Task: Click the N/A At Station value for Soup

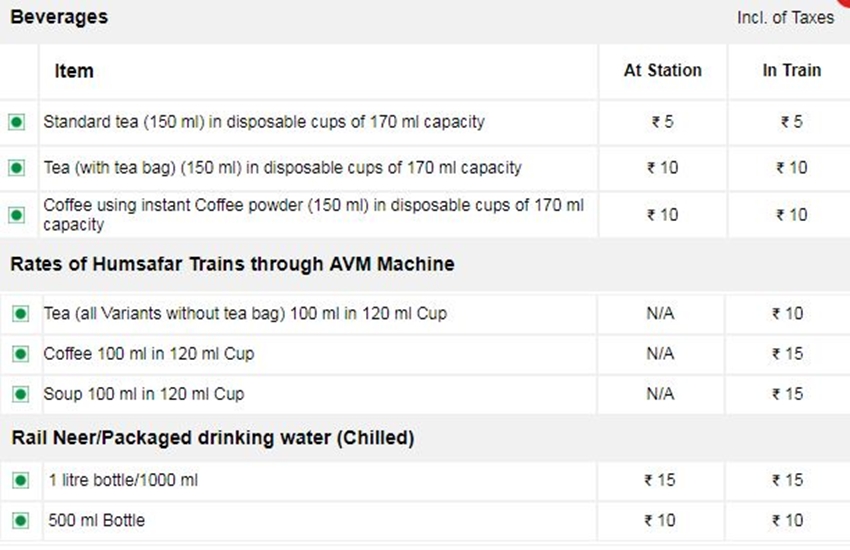Action: click(x=660, y=394)
